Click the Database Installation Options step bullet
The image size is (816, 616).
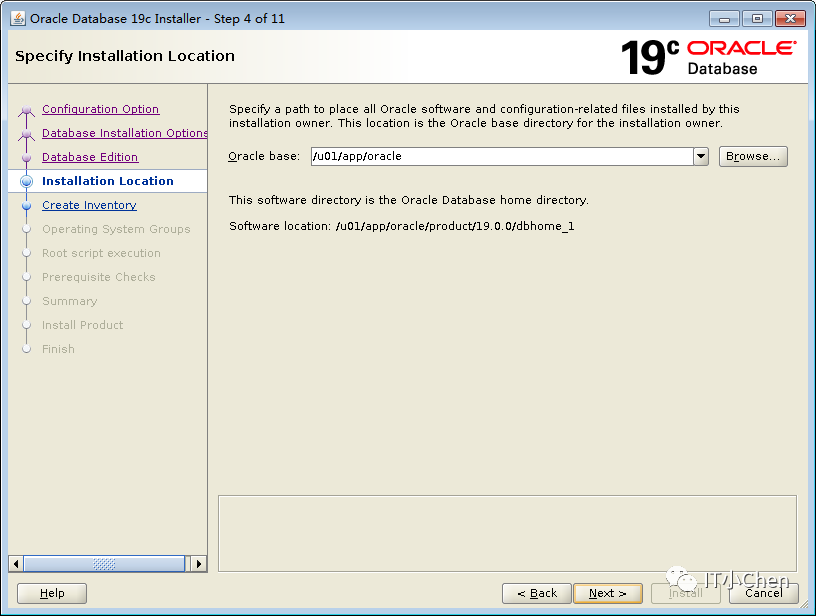click(x=27, y=134)
